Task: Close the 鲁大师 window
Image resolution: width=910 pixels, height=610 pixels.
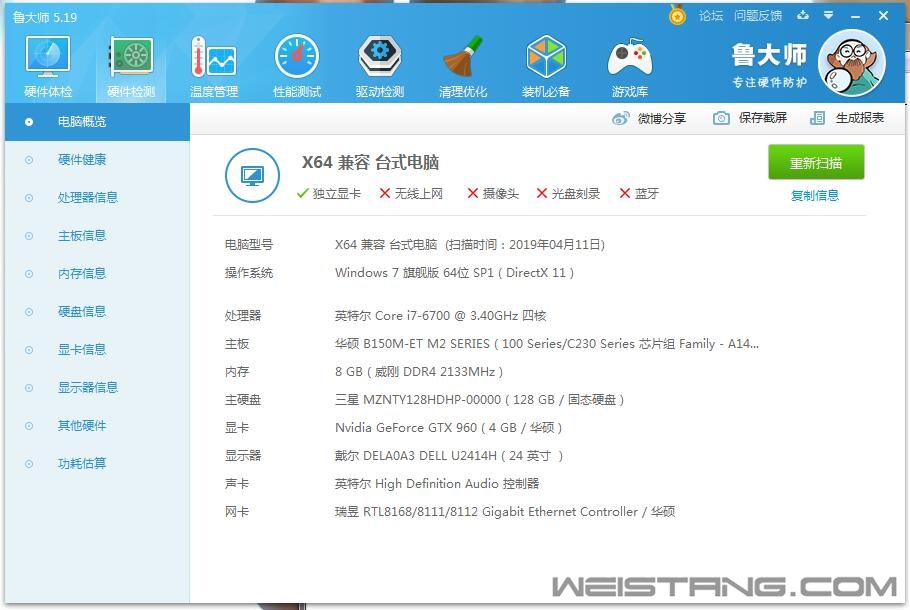Action: point(883,16)
